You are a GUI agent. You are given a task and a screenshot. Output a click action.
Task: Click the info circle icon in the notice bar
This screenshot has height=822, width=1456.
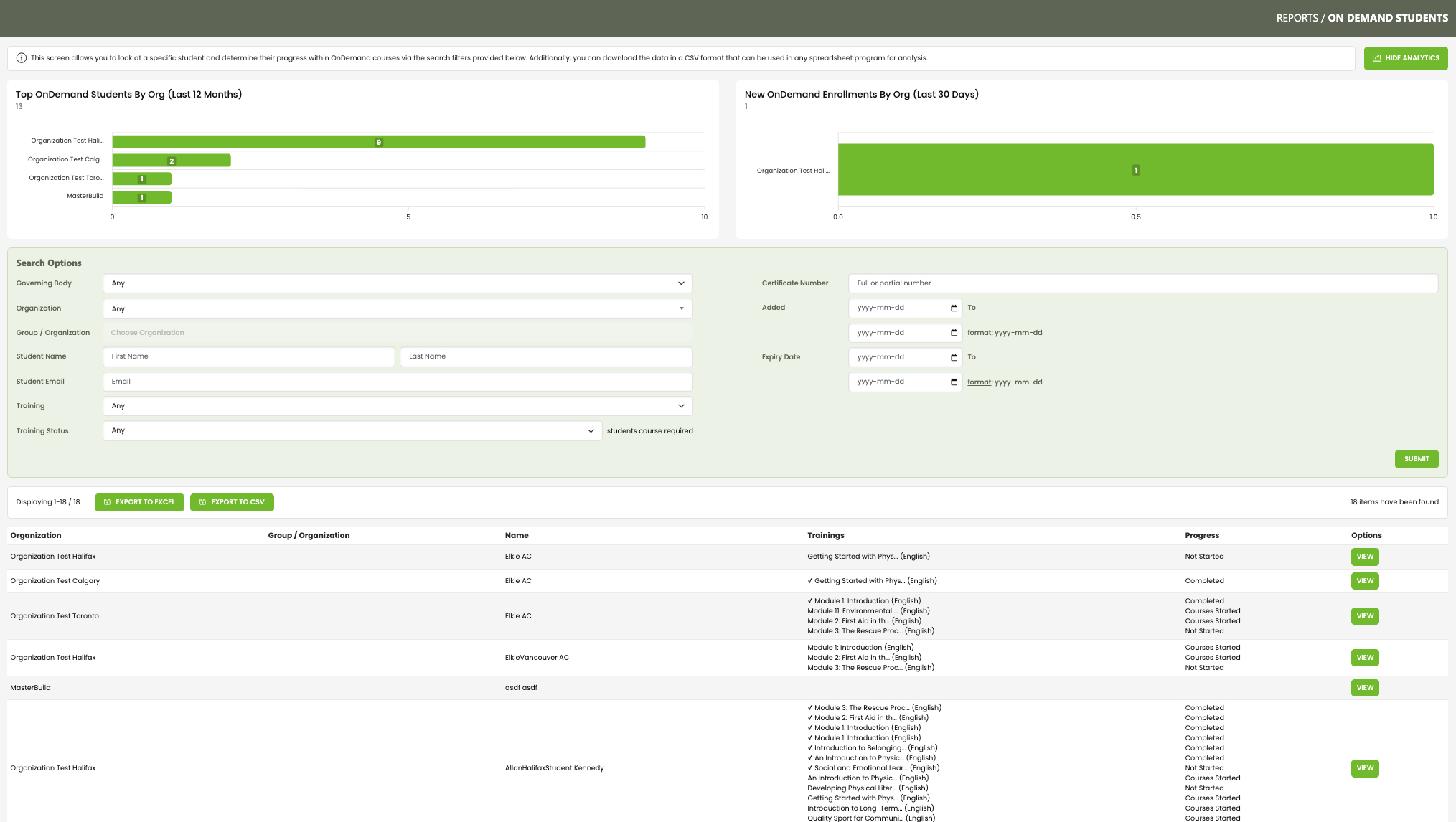click(22, 58)
